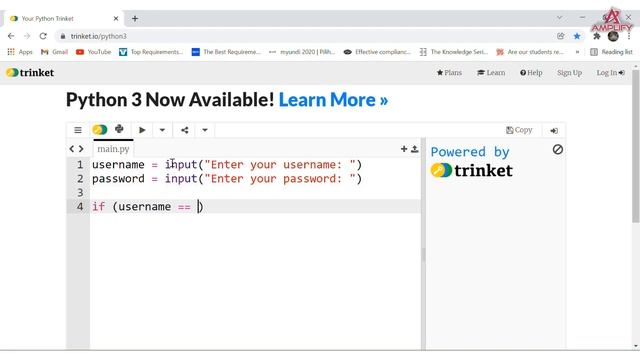Open the Reading list
Viewport: 640px width, 360px height.
611,52
